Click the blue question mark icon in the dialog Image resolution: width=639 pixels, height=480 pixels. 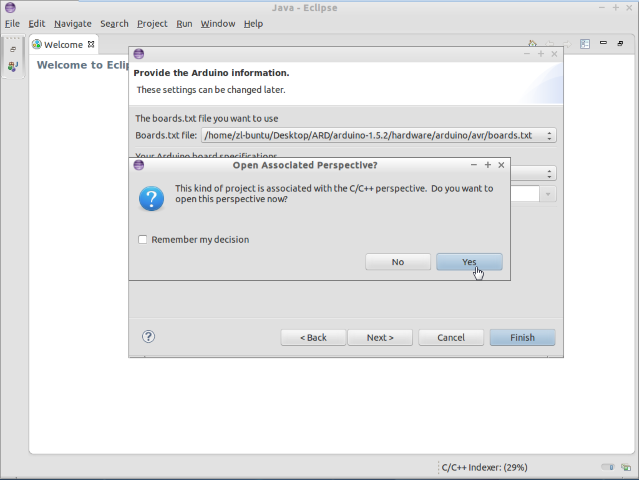coord(152,198)
